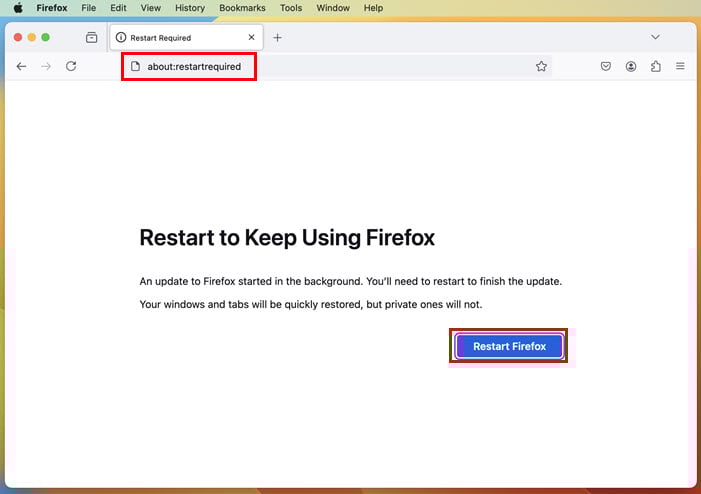Click the Restart Firefox button
The image size is (701, 494).
coord(509,346)
